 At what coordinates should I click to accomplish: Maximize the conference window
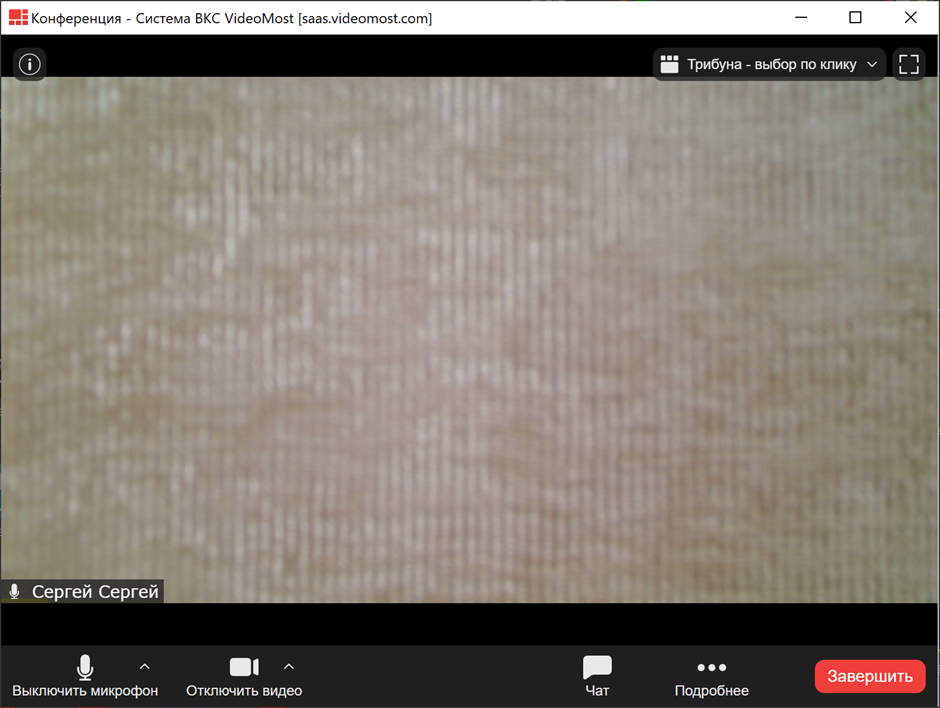[x=855, y=17]
